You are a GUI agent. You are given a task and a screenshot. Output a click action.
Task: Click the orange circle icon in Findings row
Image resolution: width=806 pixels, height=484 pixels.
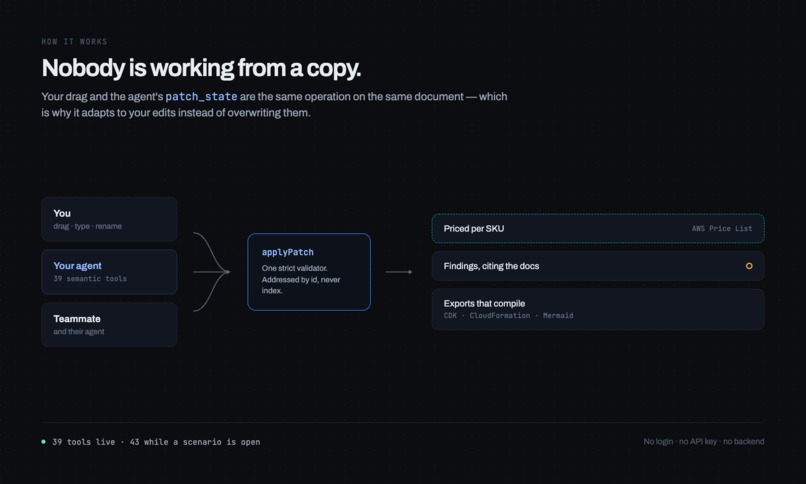749,266
